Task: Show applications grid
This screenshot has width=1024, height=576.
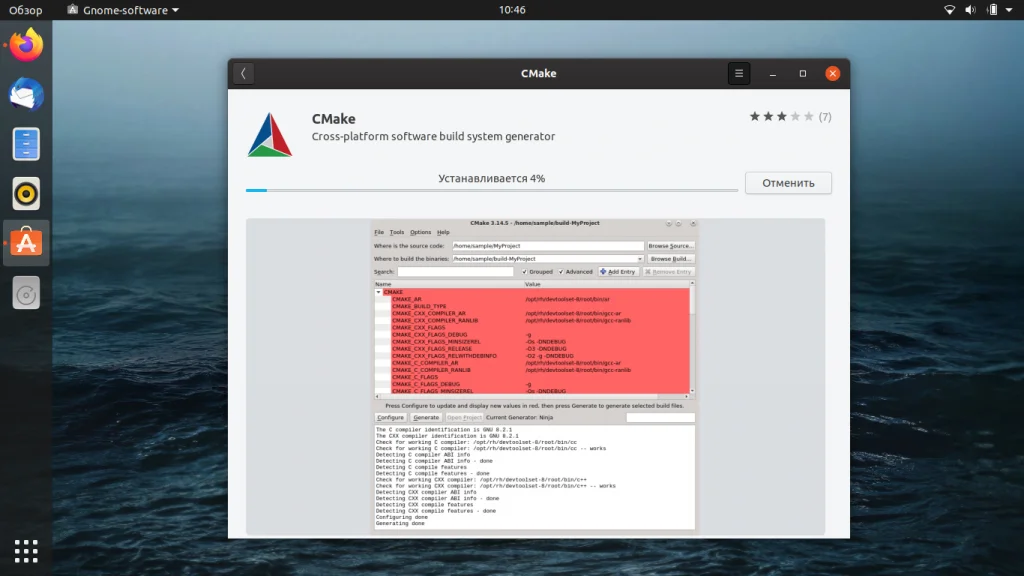Action: 26,551
